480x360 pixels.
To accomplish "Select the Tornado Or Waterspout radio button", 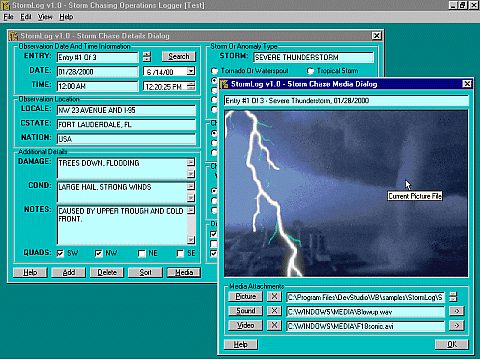I will tap(214, 71).
